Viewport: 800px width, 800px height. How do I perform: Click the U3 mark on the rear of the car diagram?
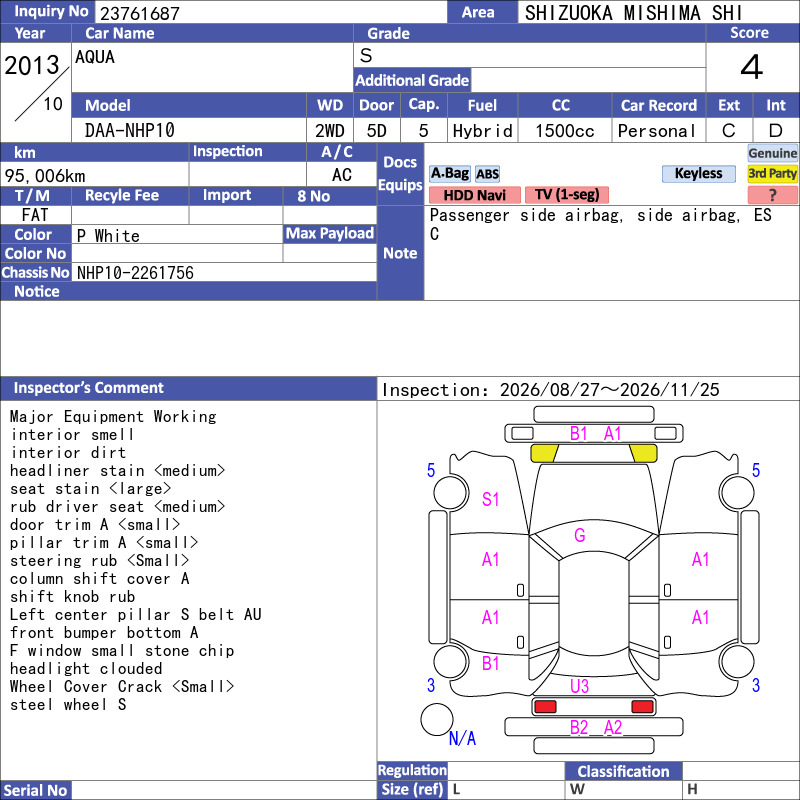(580, 686)
